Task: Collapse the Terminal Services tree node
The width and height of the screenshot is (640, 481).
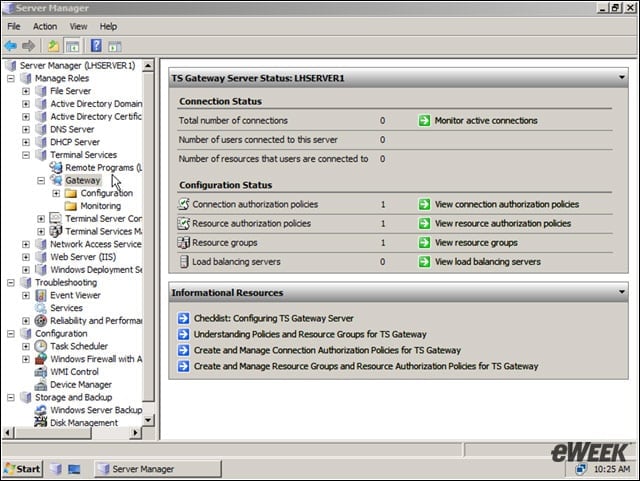Action: pyautogui.click(x=26, y=155)
